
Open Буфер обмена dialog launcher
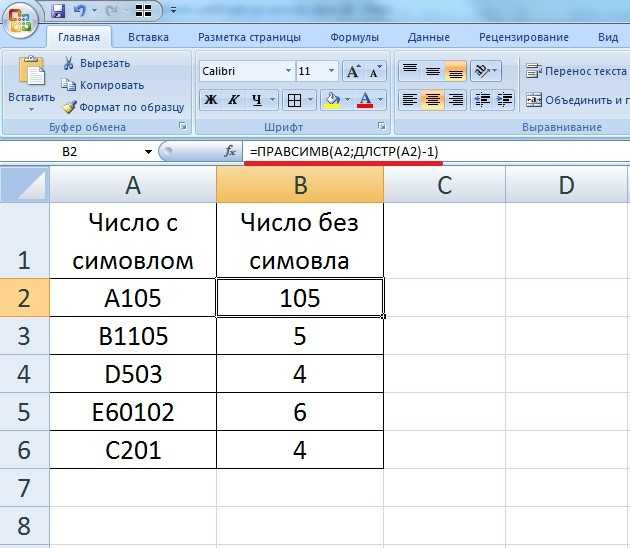click(183, 126)
